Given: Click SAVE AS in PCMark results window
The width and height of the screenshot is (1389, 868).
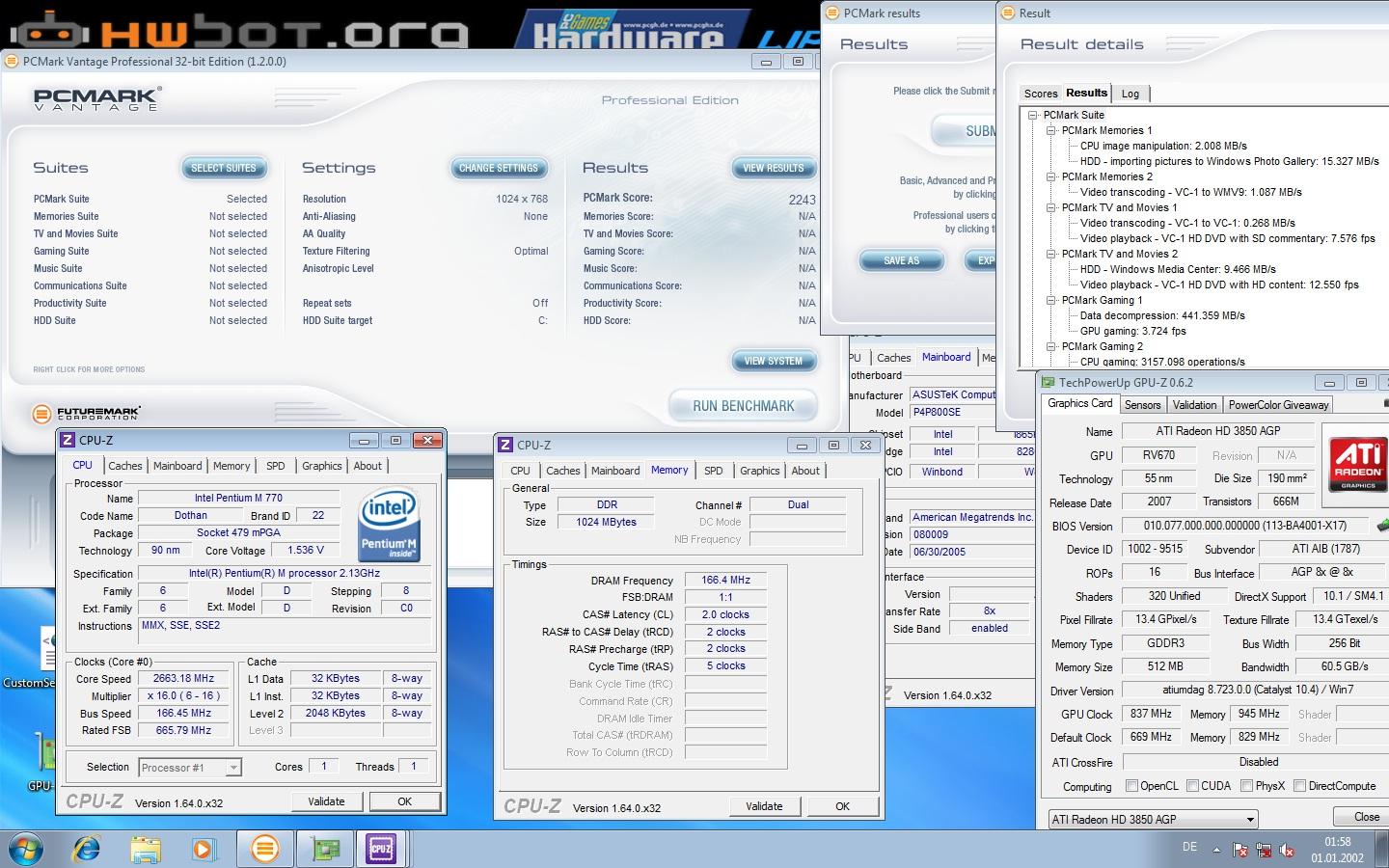Looking at the screenshot, I should 901,260.
